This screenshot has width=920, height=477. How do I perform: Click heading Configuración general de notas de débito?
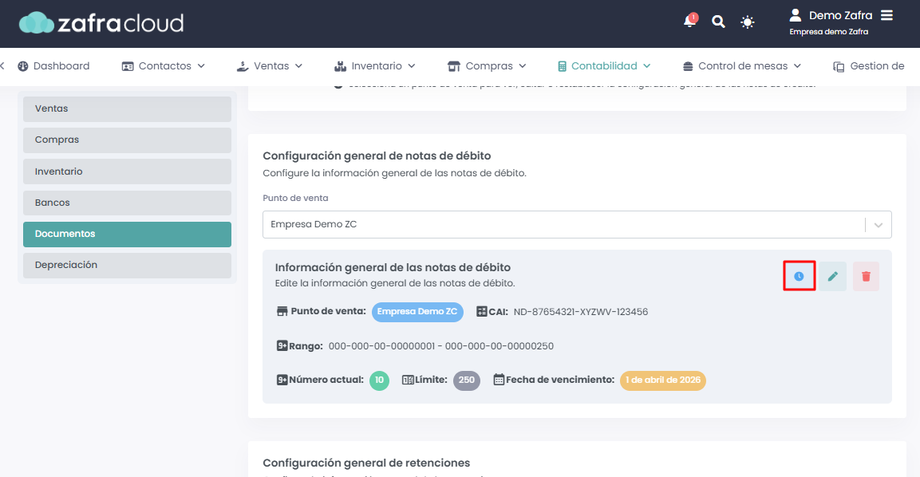click(377, 156)
